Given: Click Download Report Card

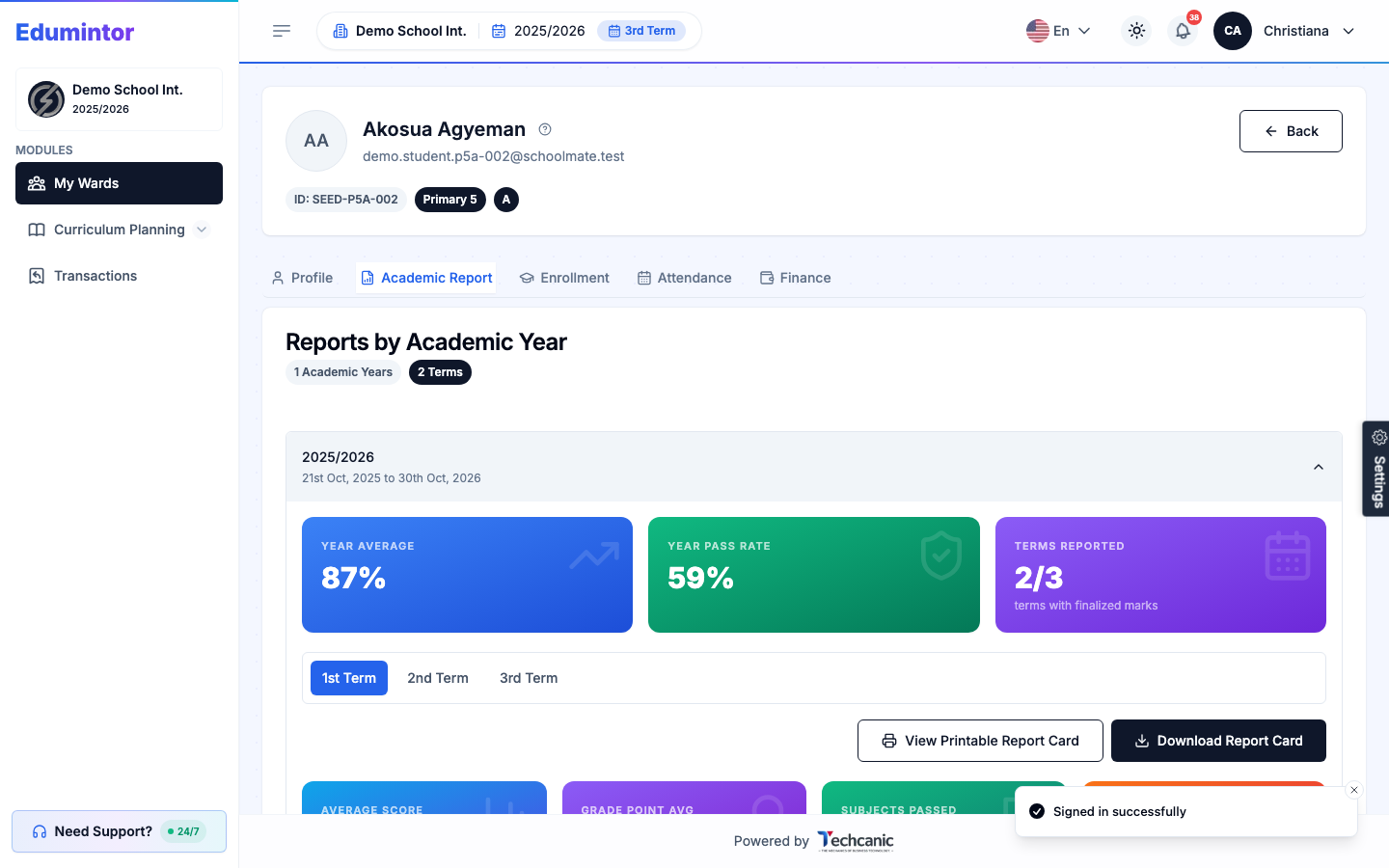Looking at the screenshot, I should pyautogui.click(x=1218, y=741).
